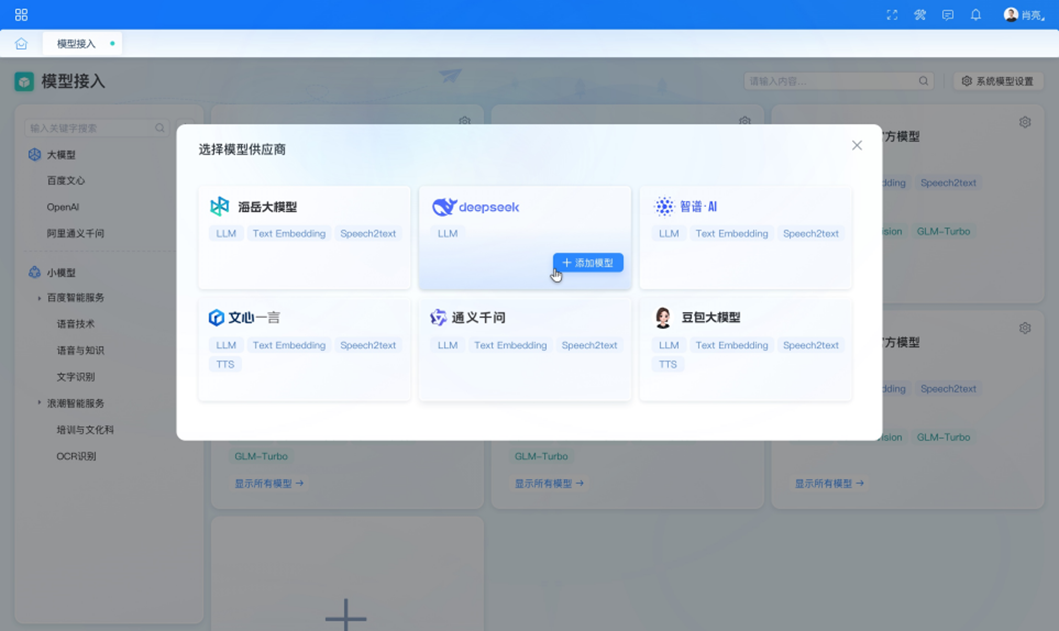The height and width of the screenshot is (631, 1059).
Task: Select 阿里通义千问 in sidebar
Action: pos(75,233)
